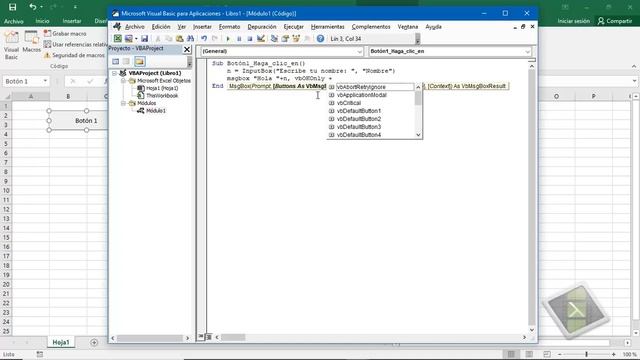The width and height of the screenshot is (640, 360).
Task: Open the Ayuda menu
Action: coord(433,27)
